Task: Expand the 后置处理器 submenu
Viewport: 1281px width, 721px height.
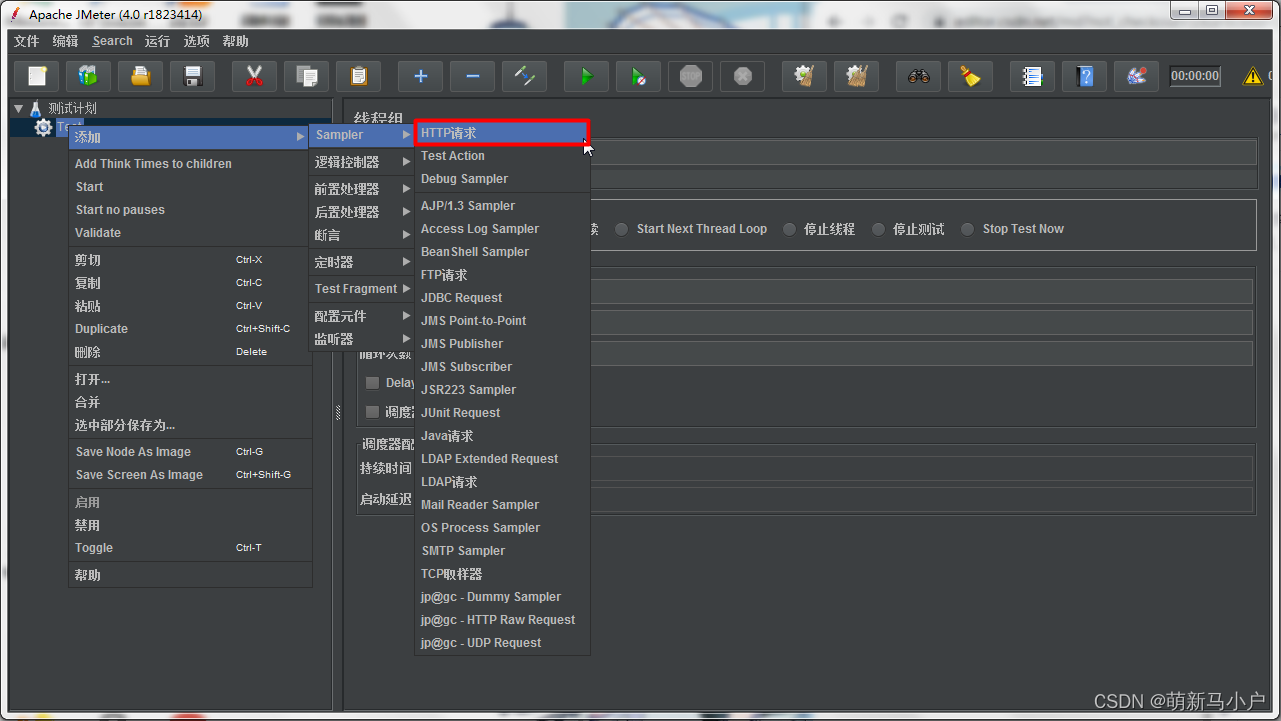Action: point(362,212)
